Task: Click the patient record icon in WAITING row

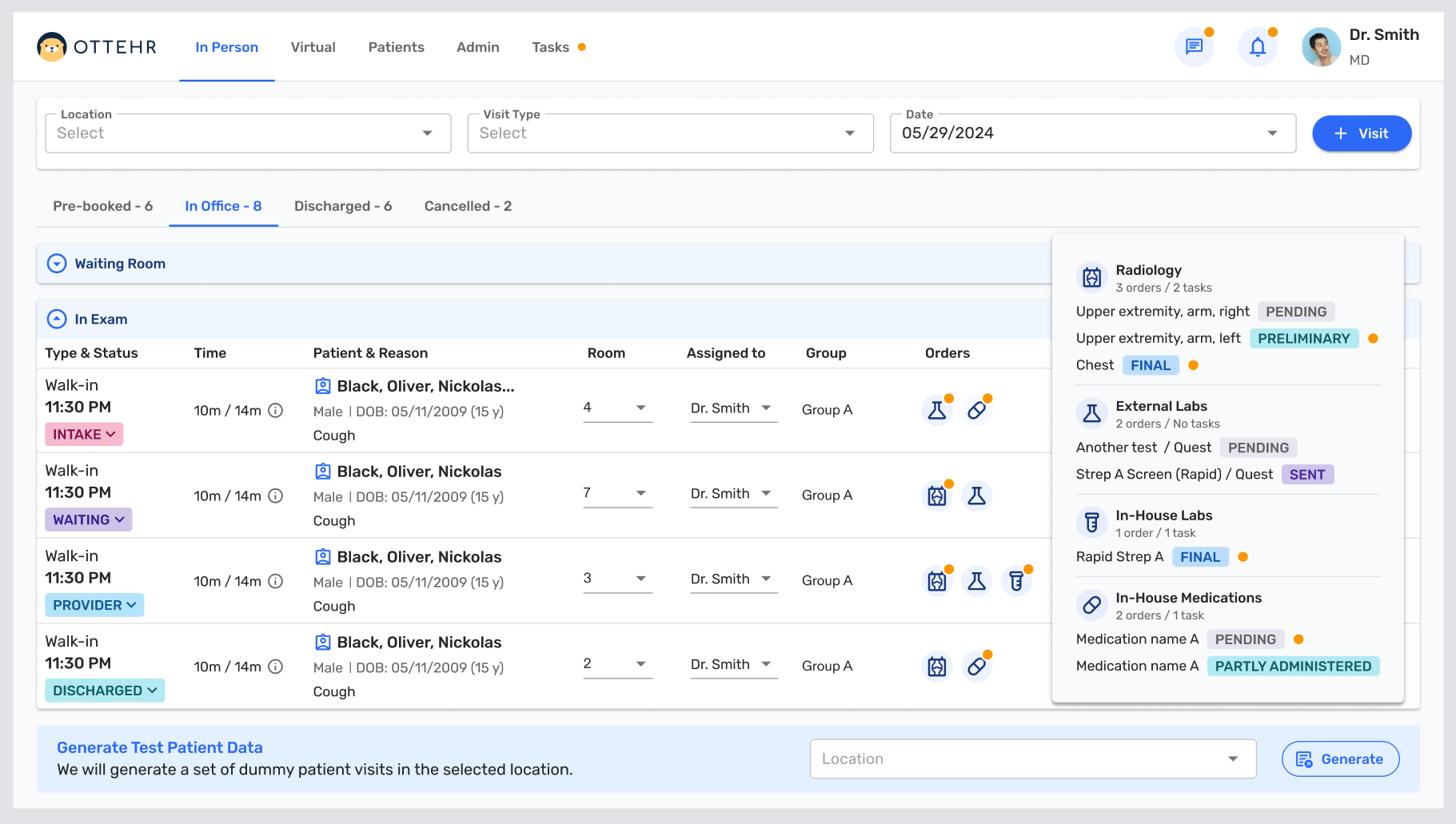Action: [x=323, y=472]
